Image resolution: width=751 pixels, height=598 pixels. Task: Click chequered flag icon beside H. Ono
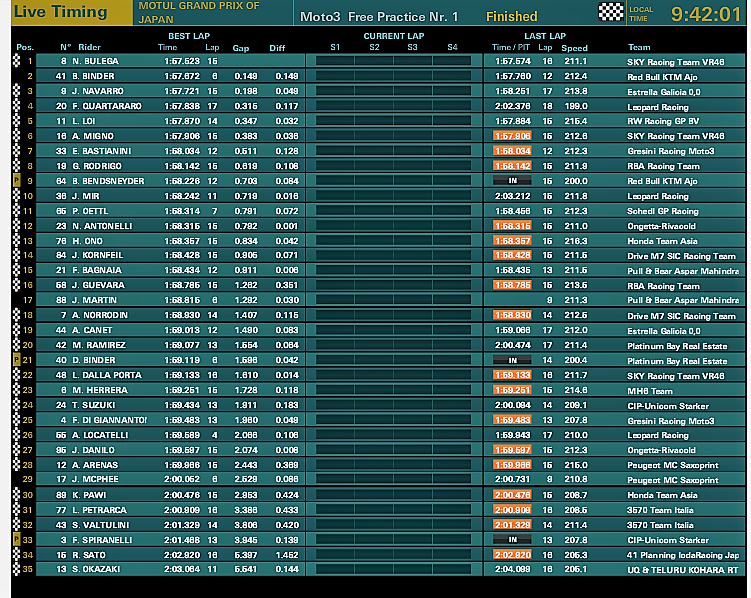[x=17, y=240]
